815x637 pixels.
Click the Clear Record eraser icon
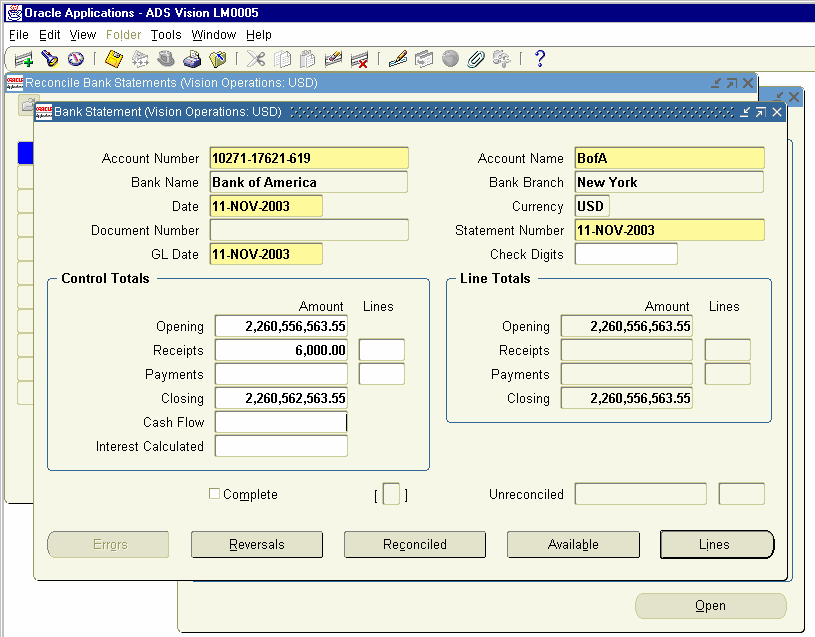[x=333, y=59]
